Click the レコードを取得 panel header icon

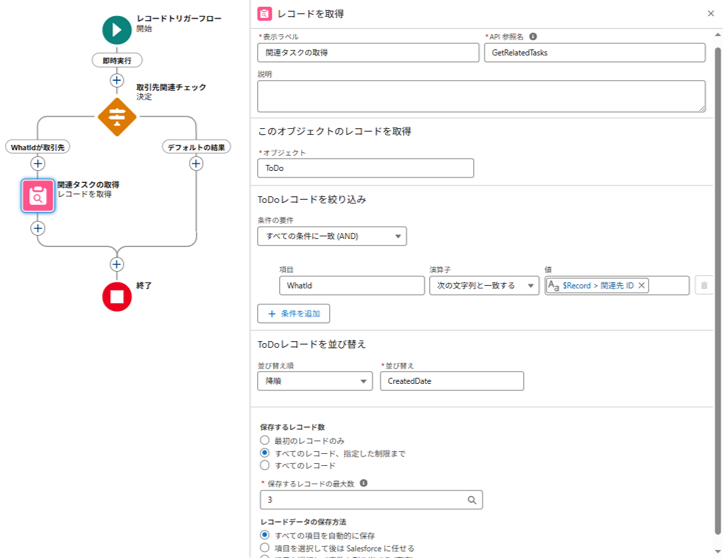tap(264, 14)
